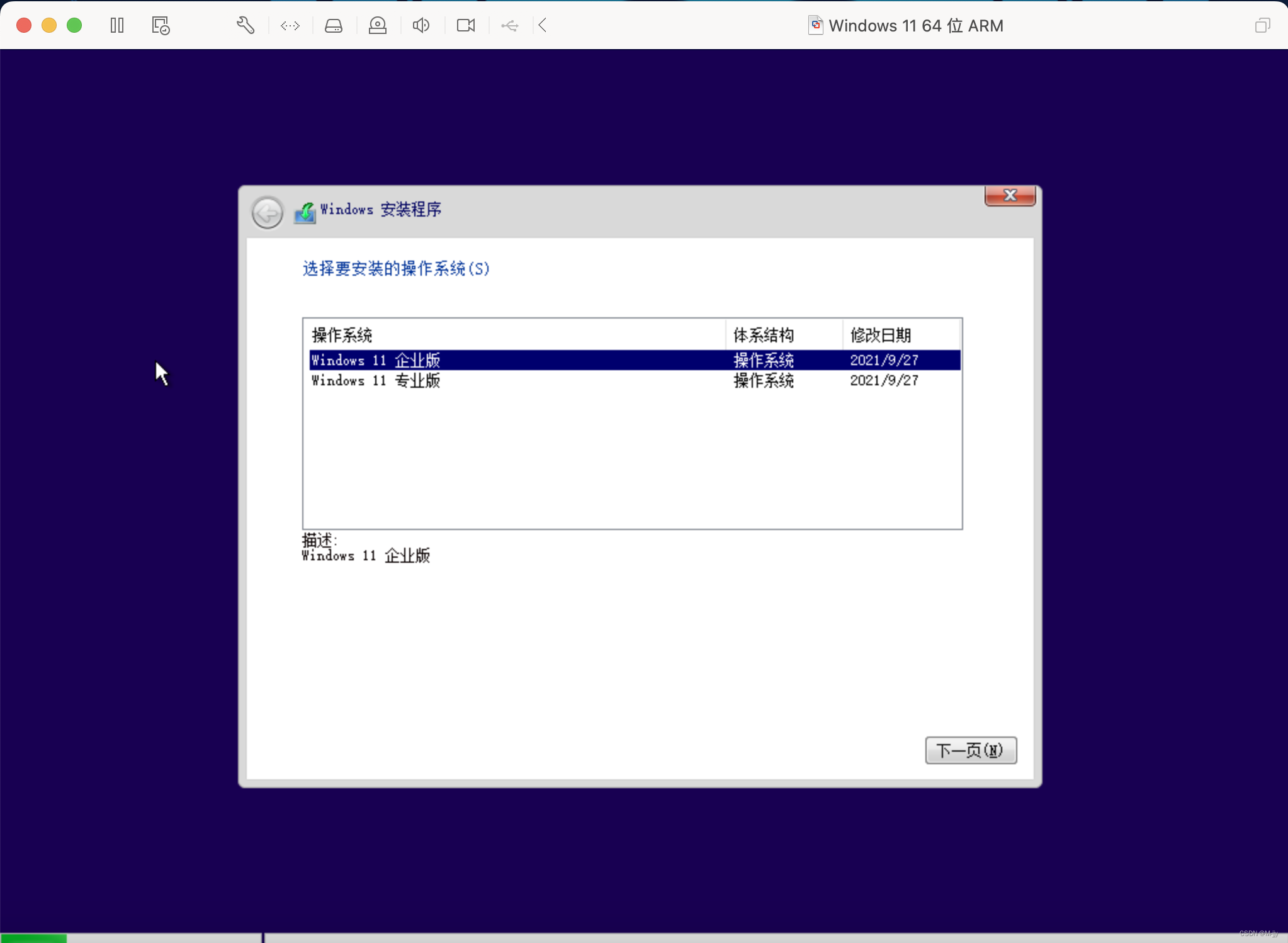Close the VMware window with red button
1288x943 pixels.
(x=24, y=25)
